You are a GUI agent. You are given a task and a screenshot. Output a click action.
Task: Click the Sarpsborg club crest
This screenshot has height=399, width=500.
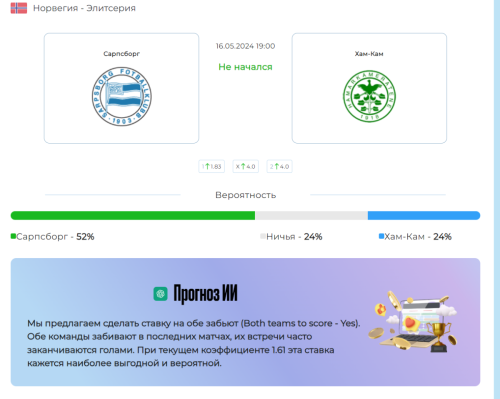click(122, 97)
